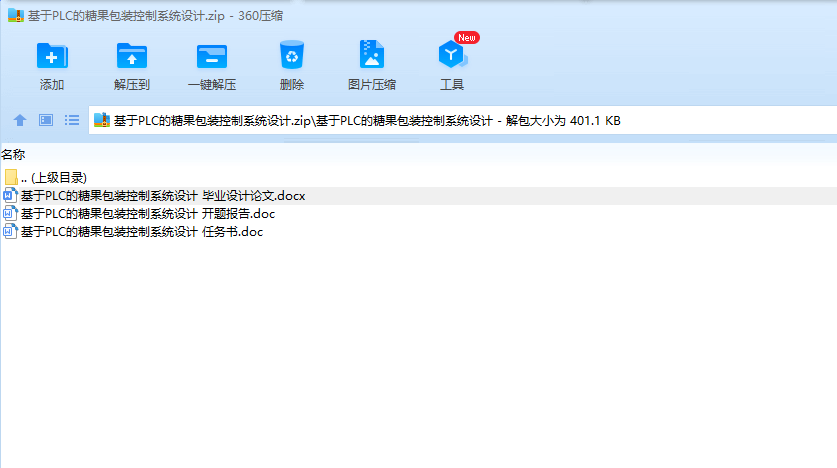Click the 解包大小为 401.1 KB text

[x=563, y=121]
